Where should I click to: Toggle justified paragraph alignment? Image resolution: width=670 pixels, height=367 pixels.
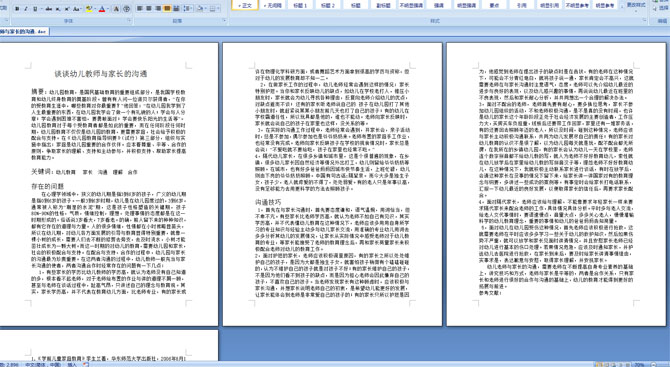click(x=167, y=9)
